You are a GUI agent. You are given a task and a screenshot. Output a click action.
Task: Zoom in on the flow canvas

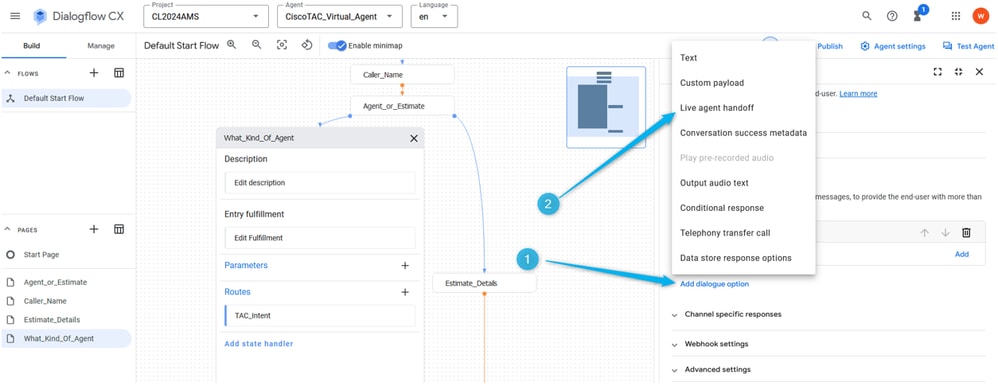click(232, 45)
